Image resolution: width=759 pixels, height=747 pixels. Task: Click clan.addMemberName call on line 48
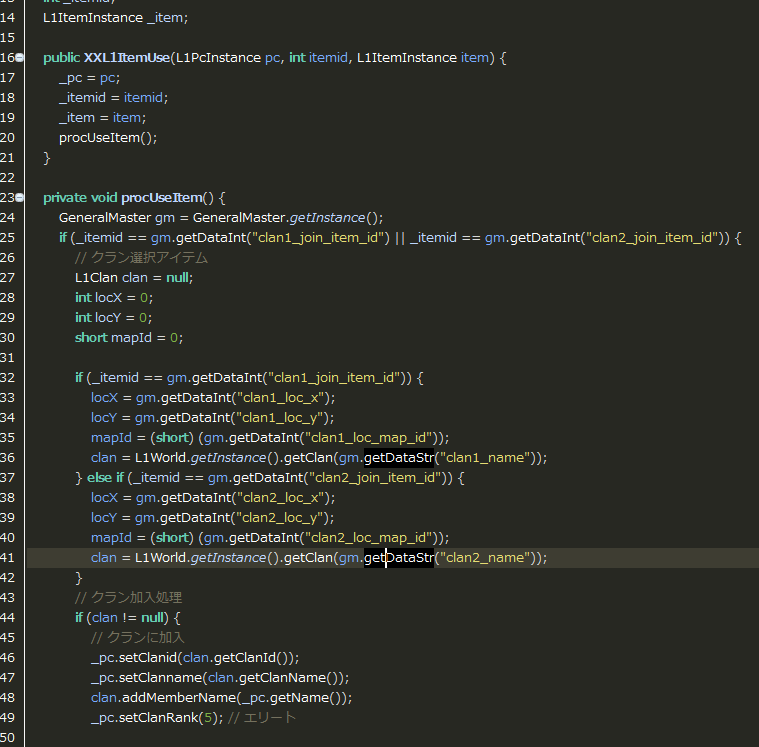222,698
